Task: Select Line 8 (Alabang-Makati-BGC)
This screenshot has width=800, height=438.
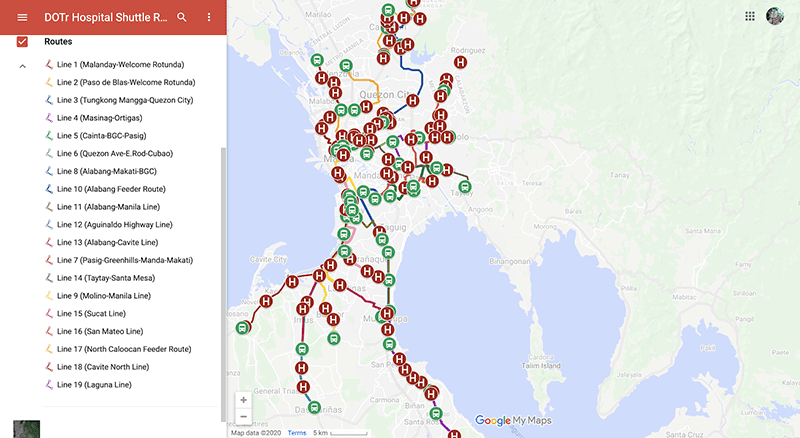Action: click(107, 171)
